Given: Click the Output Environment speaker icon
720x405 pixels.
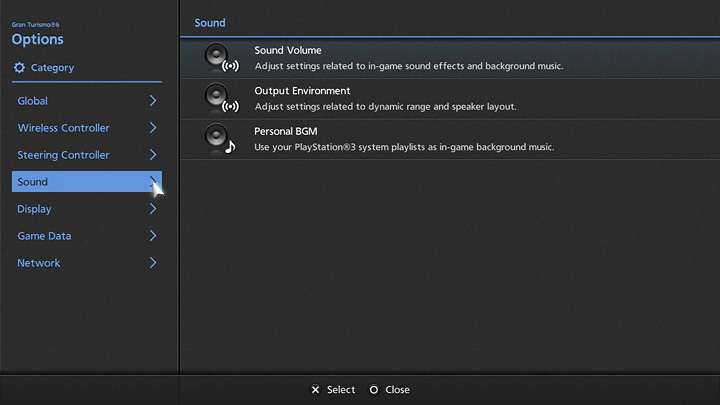Looking at the screenshot, I should click(x=221, y=98).
